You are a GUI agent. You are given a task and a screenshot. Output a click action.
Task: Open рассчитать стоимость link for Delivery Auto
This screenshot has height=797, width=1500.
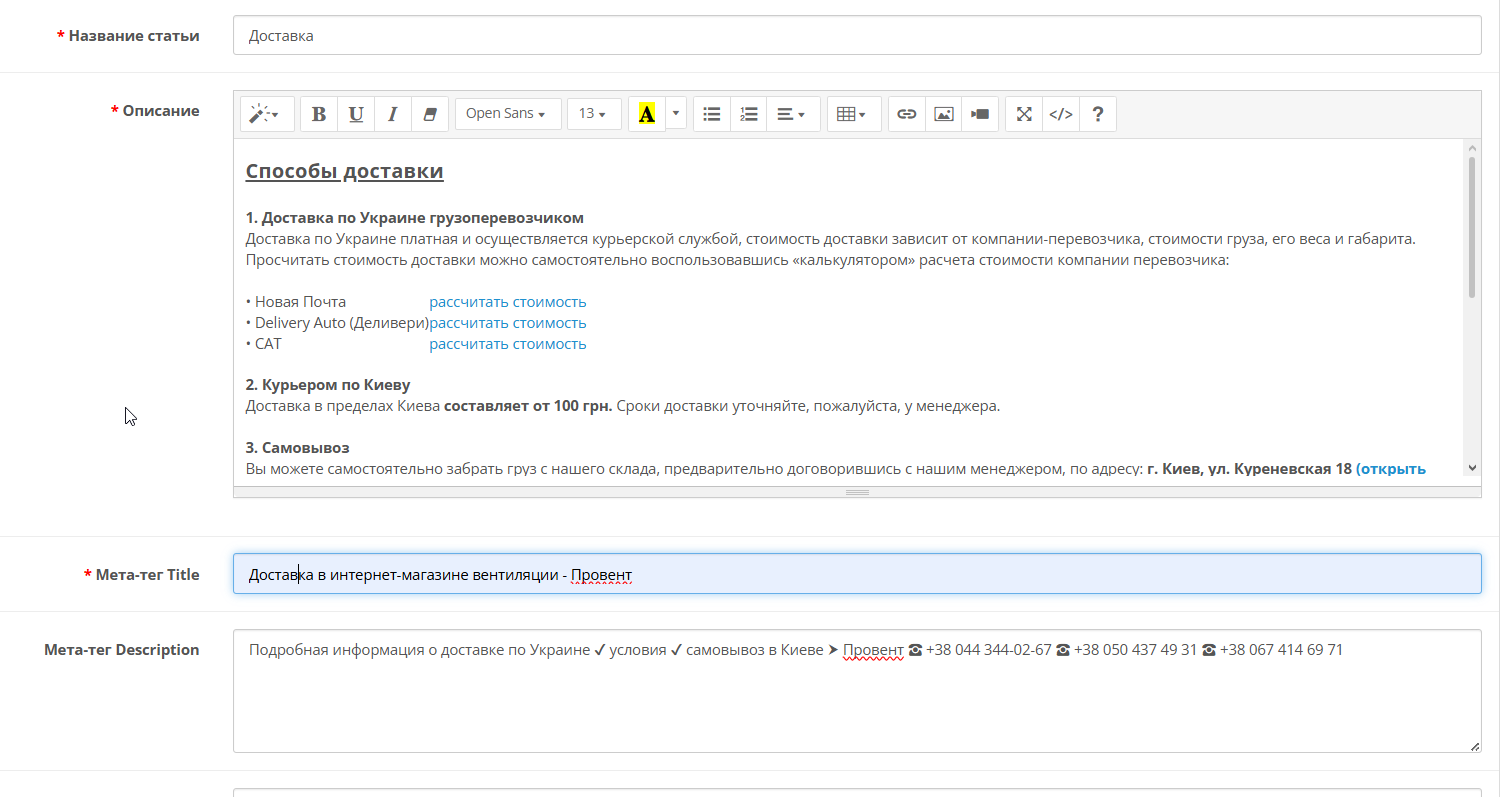[x=508, y=323]
